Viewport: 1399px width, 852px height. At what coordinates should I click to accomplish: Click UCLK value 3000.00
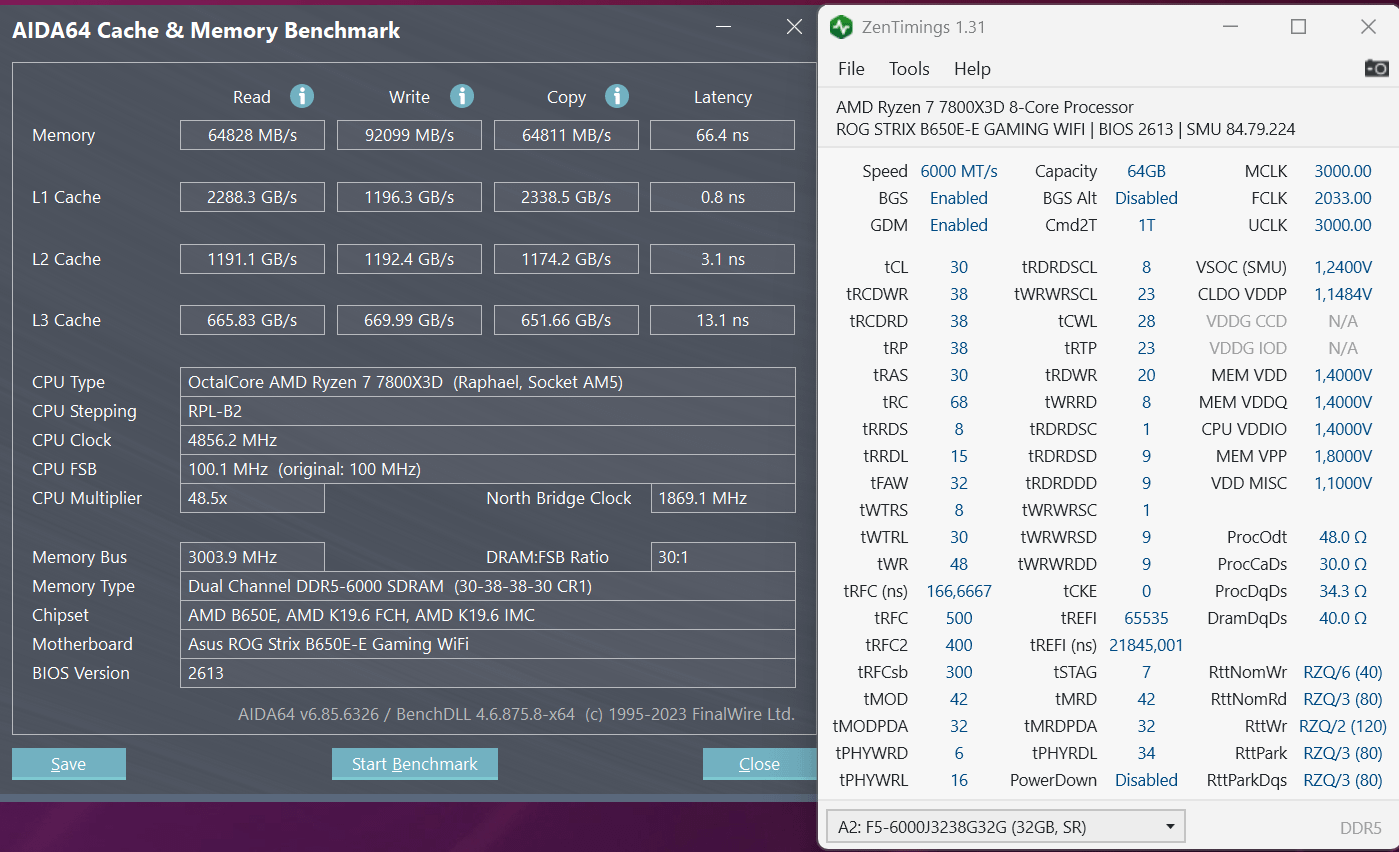pyautogui.click(x=1343, y=225)
